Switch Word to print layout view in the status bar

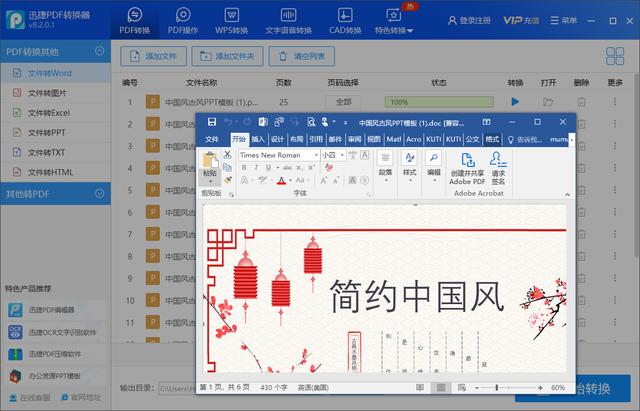(441, 387)
